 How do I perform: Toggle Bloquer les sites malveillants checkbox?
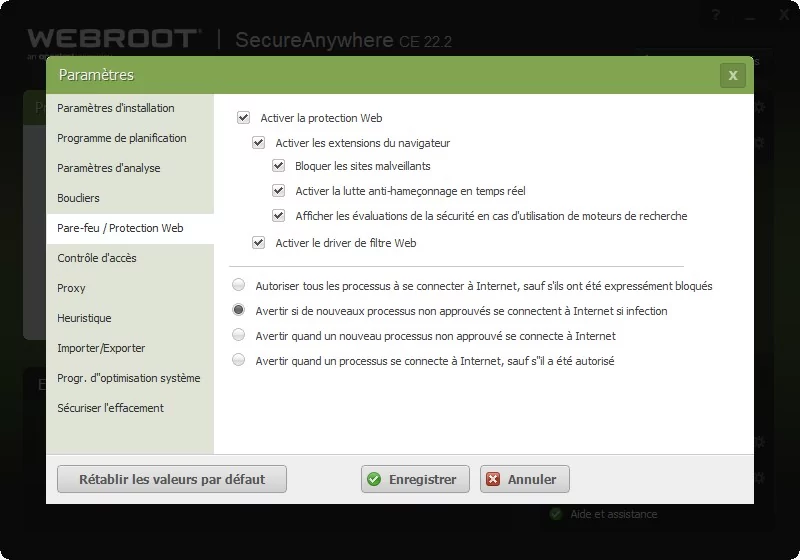(279, 166)
